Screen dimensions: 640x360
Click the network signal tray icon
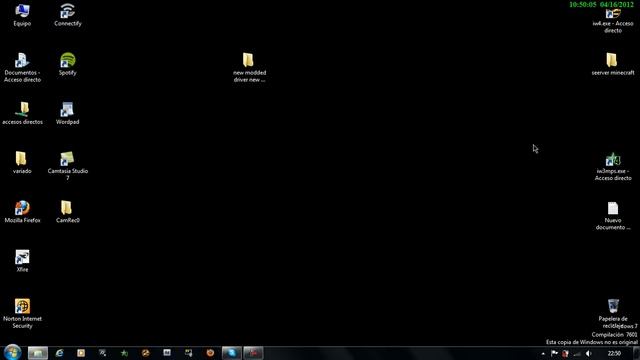[577, 353]
